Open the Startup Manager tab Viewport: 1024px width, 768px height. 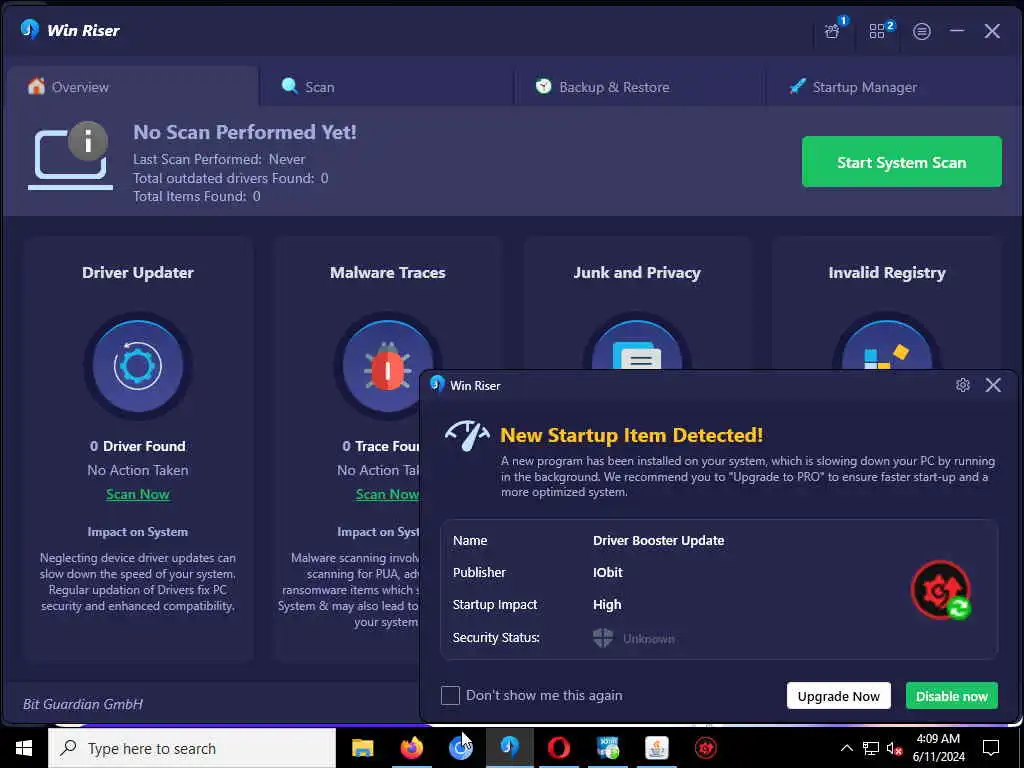click(893, 87)
